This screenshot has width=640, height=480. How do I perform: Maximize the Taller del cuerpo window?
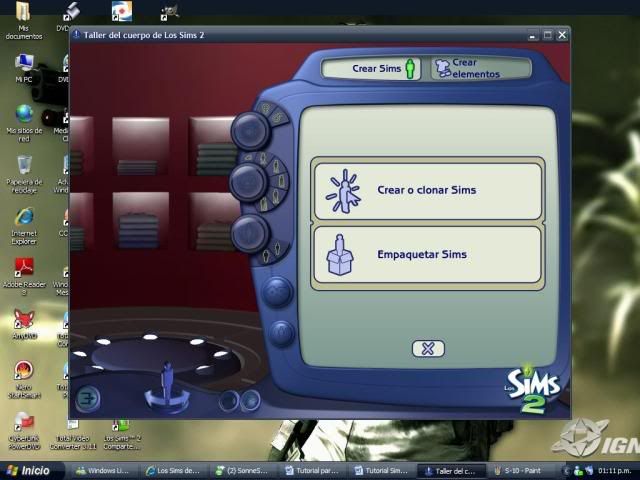pos(547,36)
